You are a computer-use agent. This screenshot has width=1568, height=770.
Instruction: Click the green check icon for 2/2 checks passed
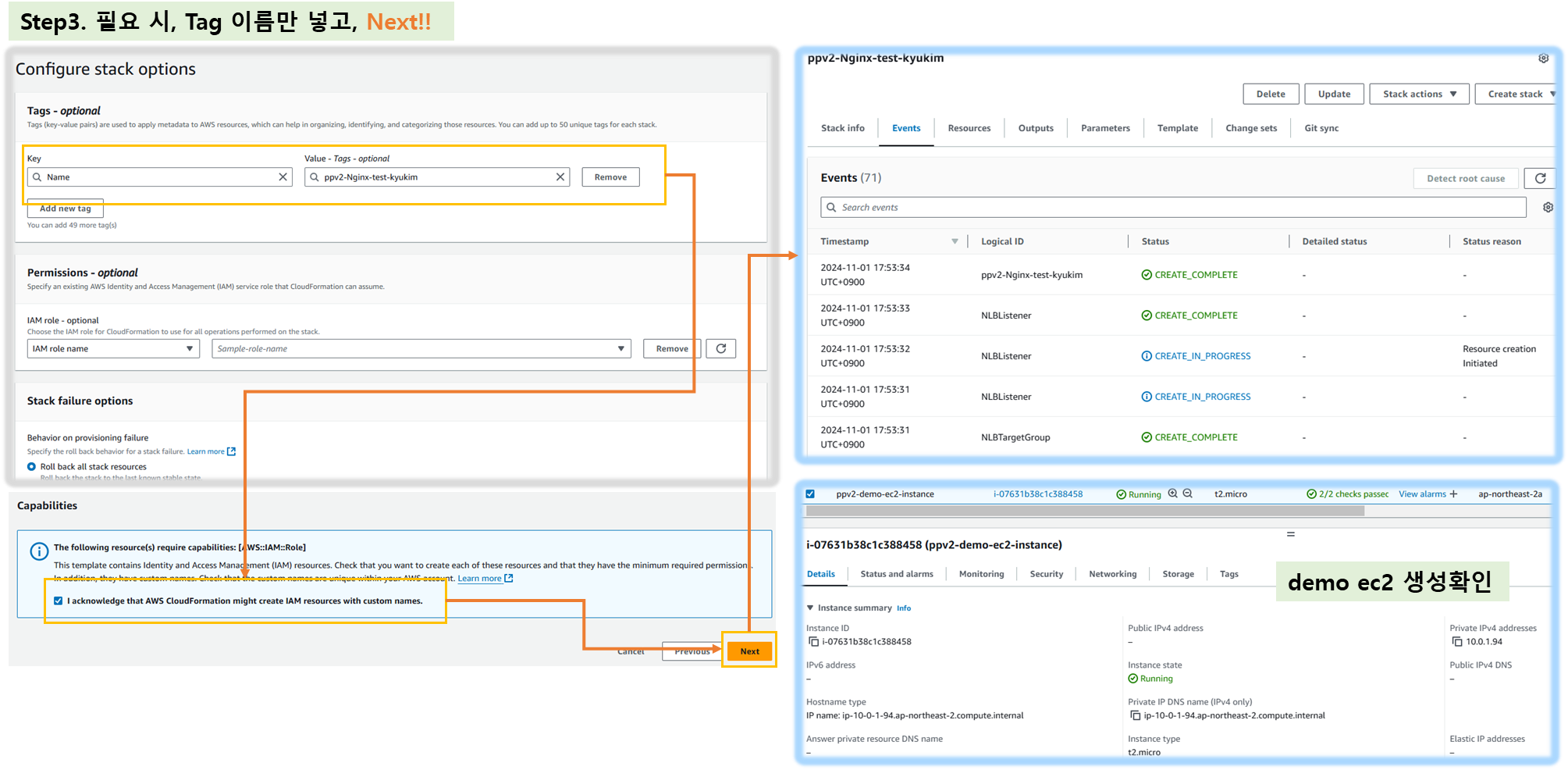tap(1311, 494)
